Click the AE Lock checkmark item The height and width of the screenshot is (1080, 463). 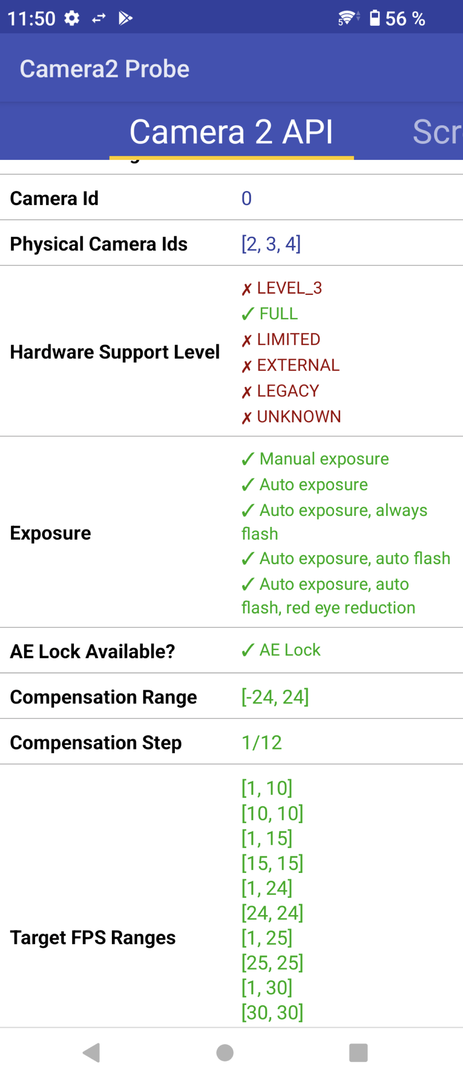coord(281,650)
